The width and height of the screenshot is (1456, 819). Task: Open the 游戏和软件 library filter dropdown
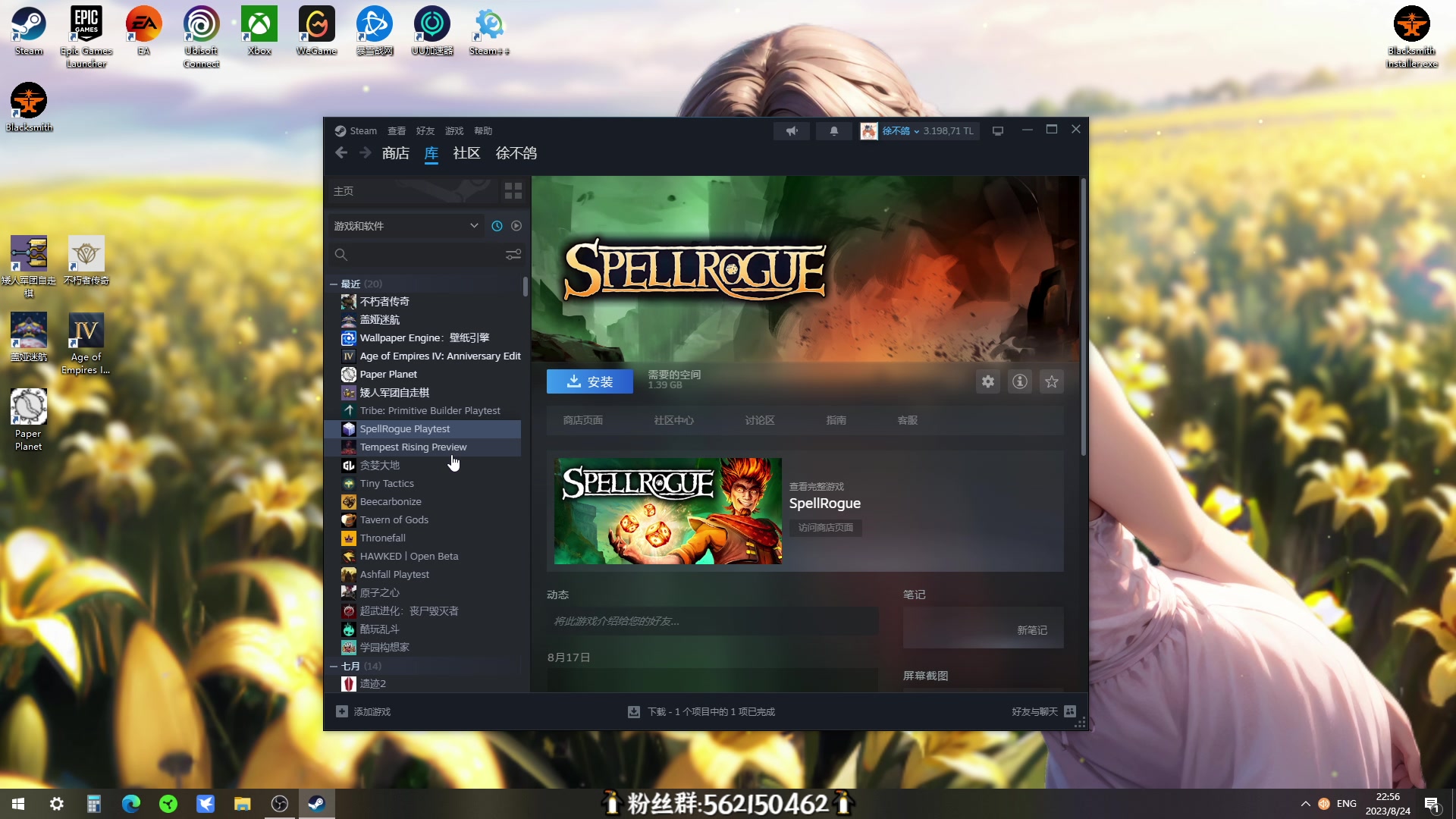[x=406, y=226]
